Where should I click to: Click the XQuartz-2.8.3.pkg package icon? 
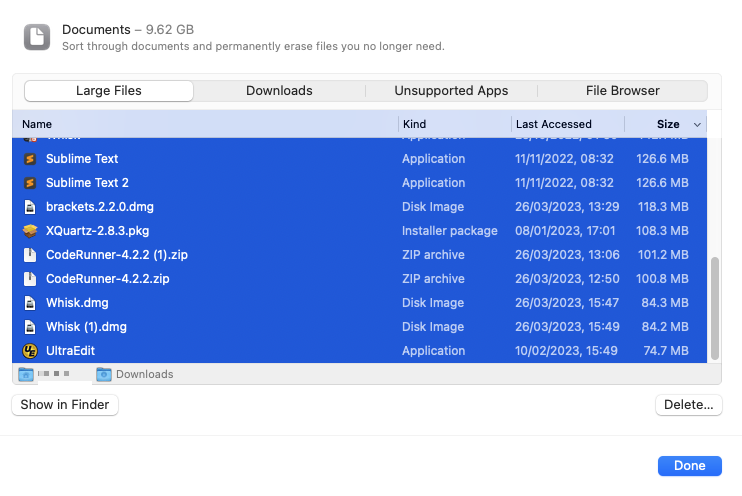point(30,231)
